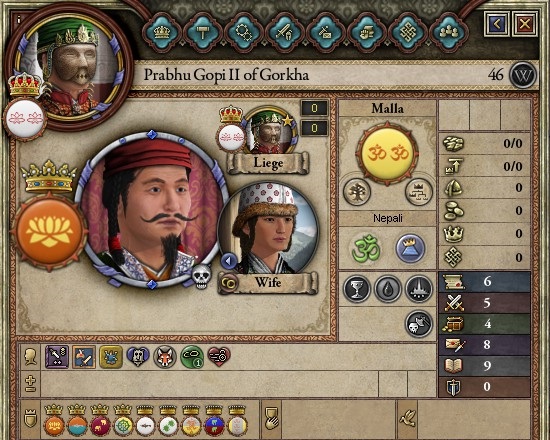This screenshot has height=440, width=550.
Task: Click the council people icon in top bar
Action: pyautogui.click(x=449, y=33)
